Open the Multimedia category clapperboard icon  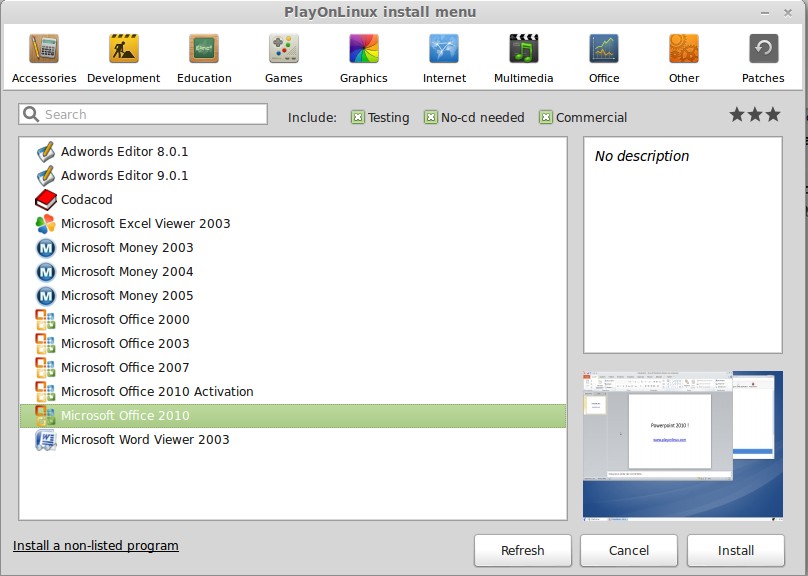[x=524, y=48]
